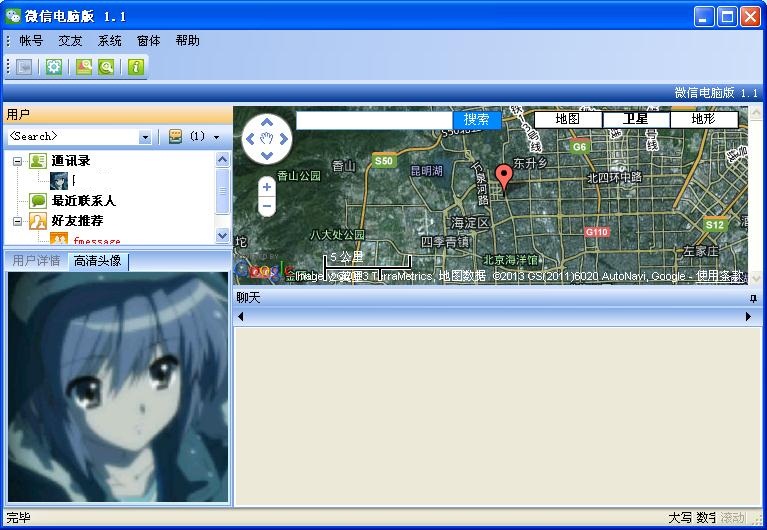Click the user tree scrollbar down arrow

(223, 235)
